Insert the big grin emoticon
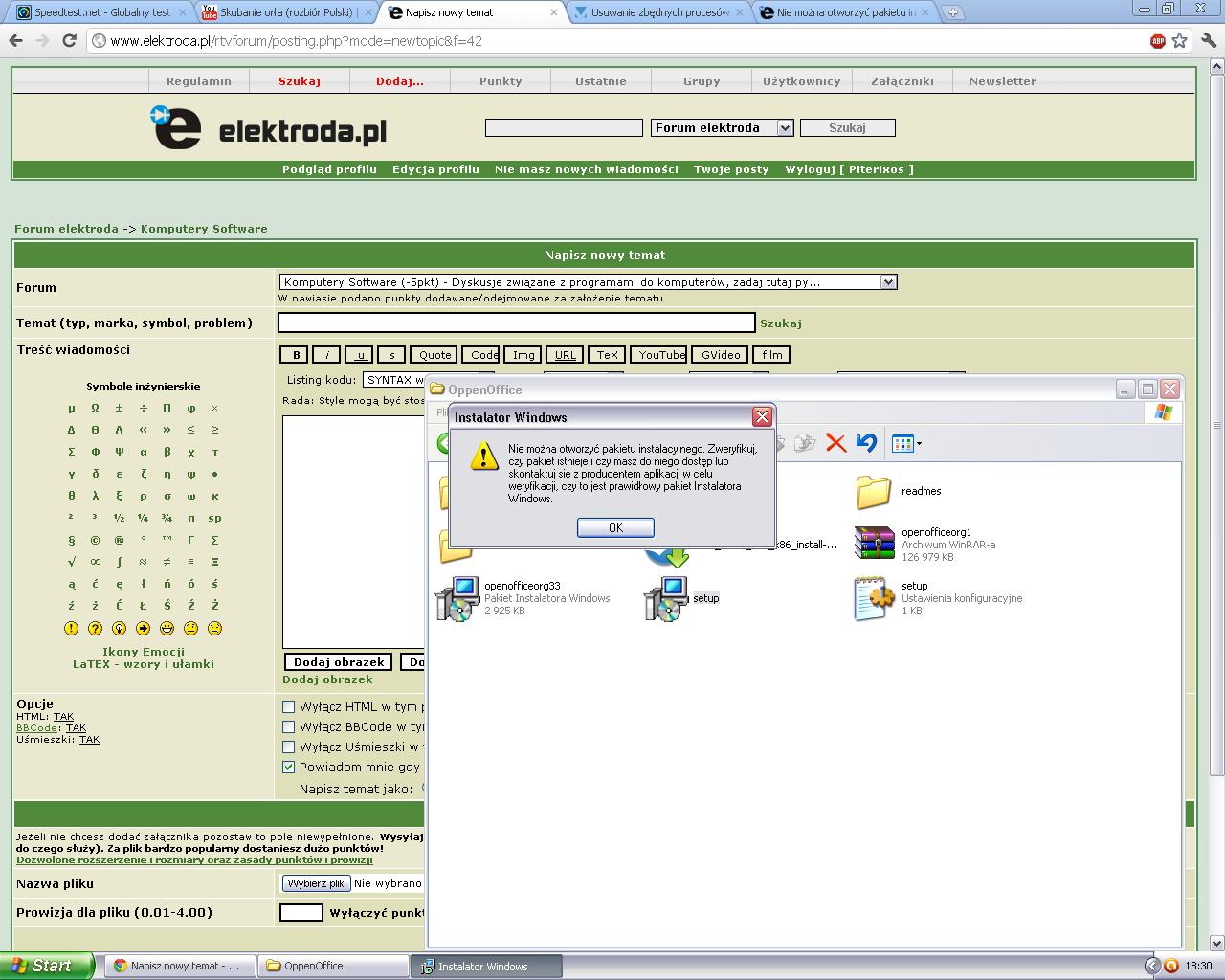 [167, 629]
